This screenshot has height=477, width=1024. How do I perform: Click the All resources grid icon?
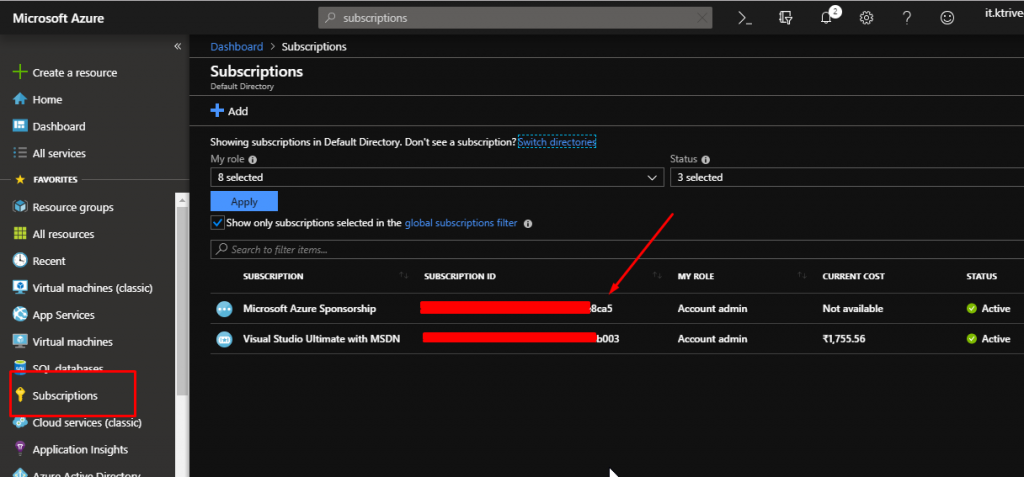pos(20,234)
